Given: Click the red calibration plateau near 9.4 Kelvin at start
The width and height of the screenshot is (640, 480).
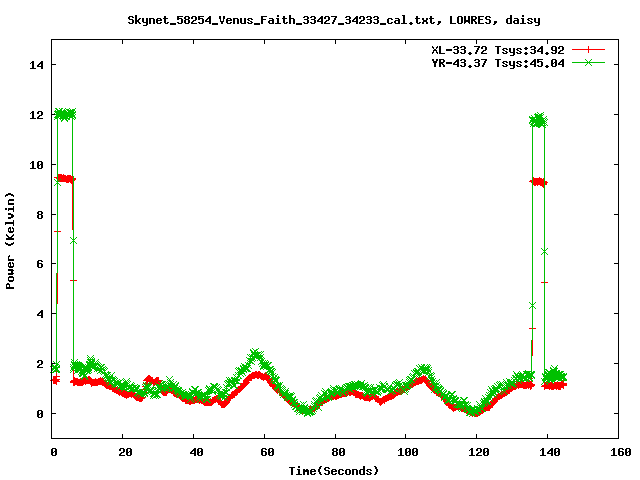Looking at the screenshot, I should pyautogui.click(x=65, y=179).
